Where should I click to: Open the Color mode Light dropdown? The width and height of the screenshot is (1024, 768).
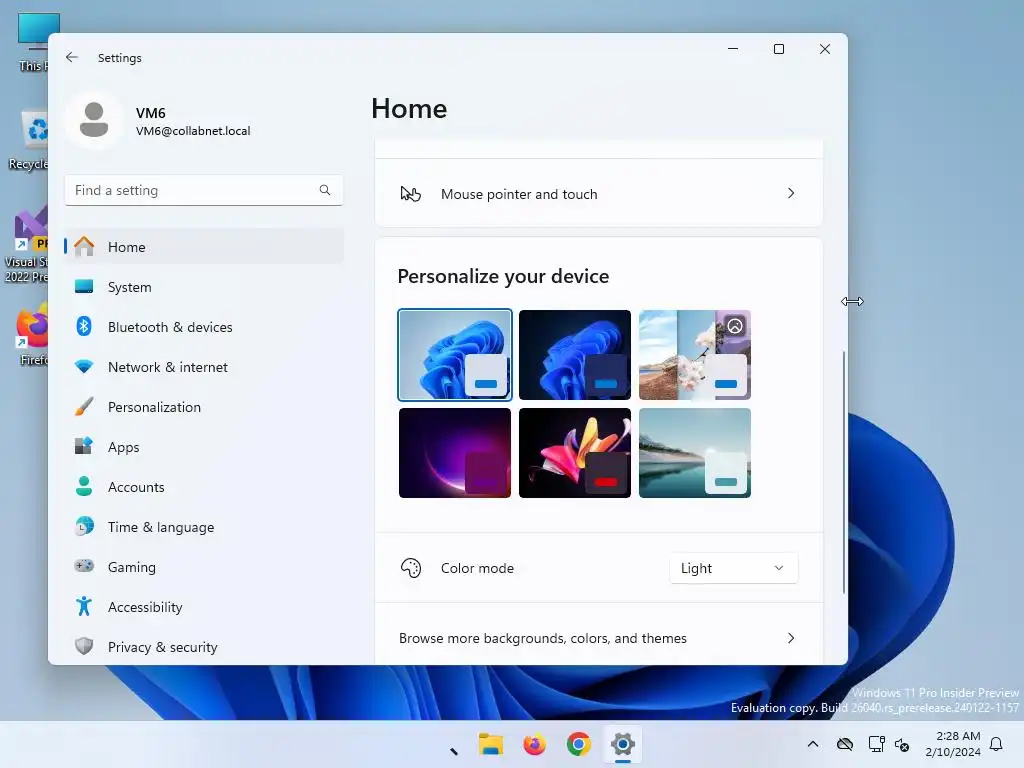[x=733, y=568]
